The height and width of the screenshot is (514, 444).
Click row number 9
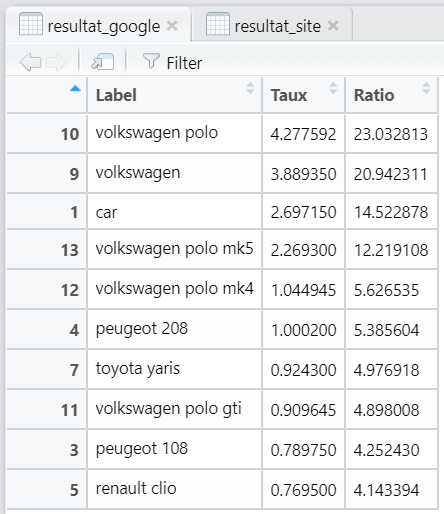[x=74, y=174]
